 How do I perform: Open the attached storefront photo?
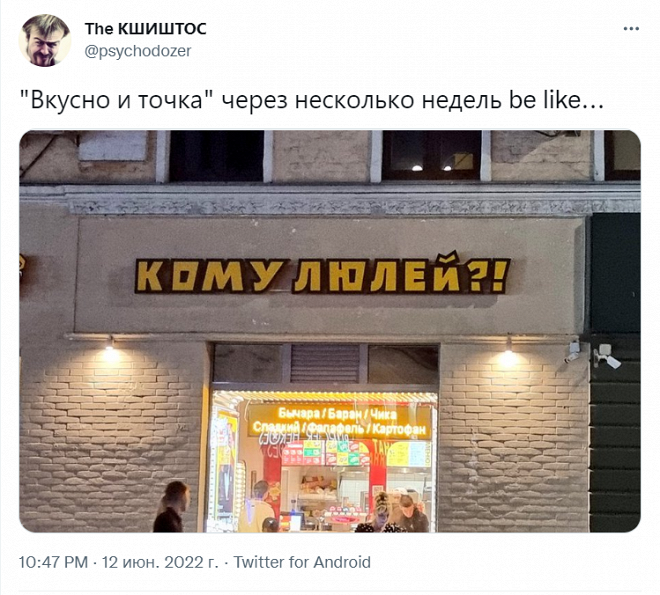[x=330, y=331]
